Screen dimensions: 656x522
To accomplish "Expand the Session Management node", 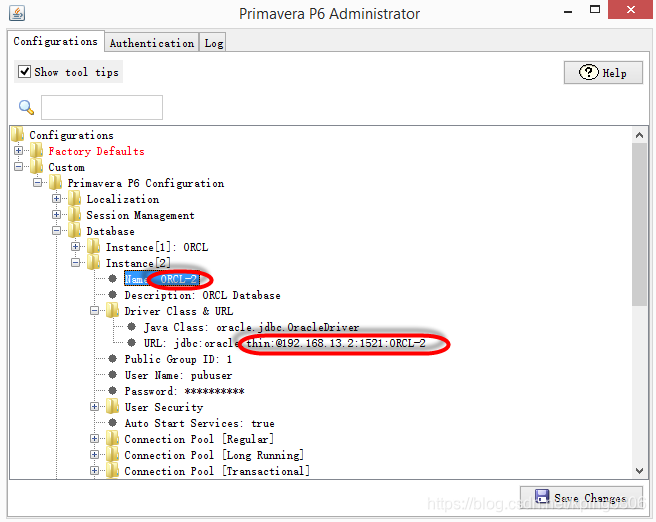I will (56, 214).
